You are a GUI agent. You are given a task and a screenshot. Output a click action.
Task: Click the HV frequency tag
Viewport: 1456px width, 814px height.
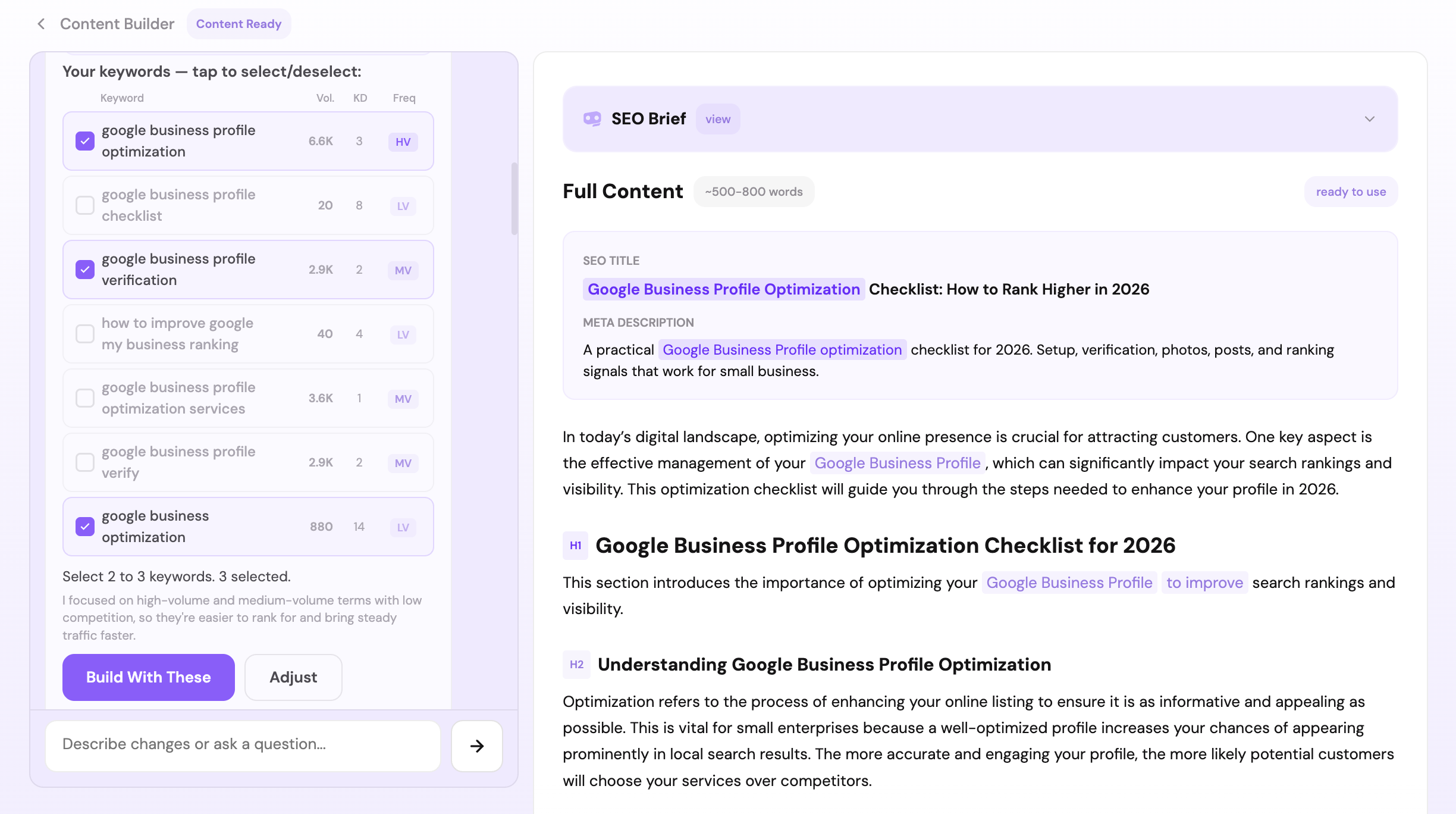pyautogui.click(x=403, y=142)
